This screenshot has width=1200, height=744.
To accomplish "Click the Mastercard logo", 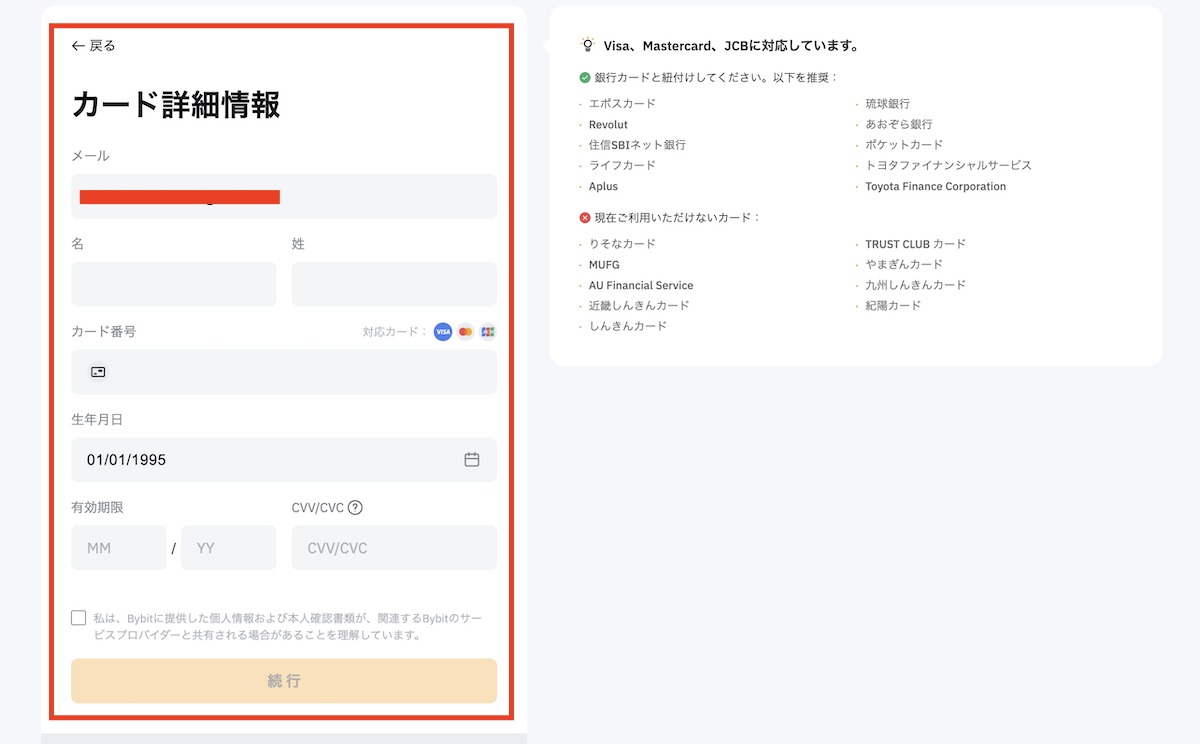I will pyautogui.click(x=465, y=332).
